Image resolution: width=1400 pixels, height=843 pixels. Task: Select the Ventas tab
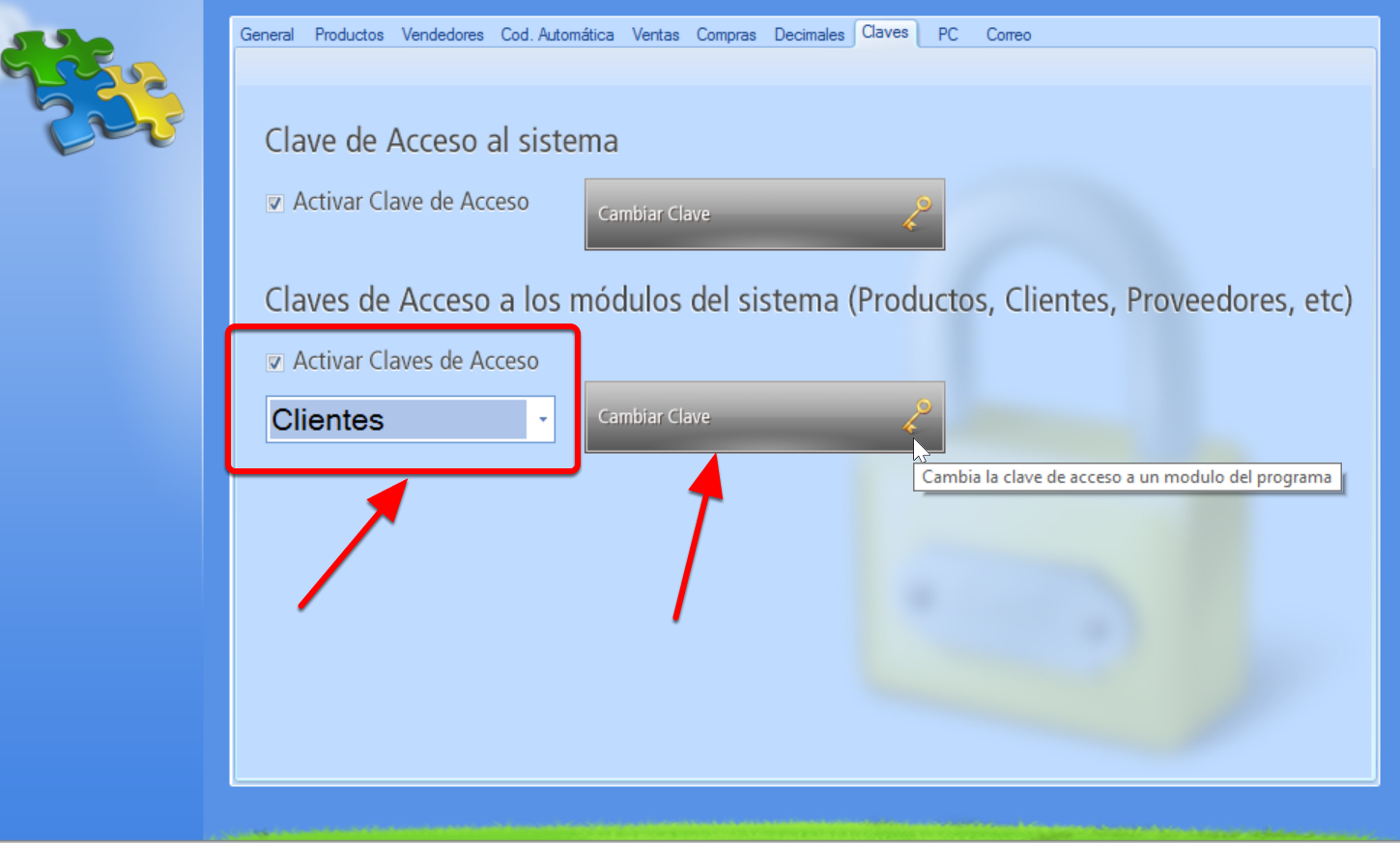[x=655, y=35]
